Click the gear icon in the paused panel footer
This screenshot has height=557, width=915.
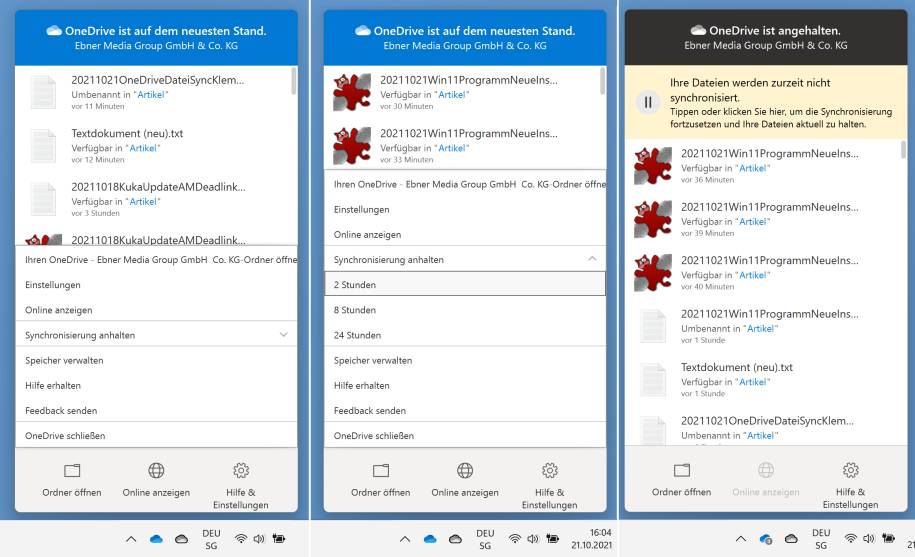pyautogui.click(x=850, y=470)
